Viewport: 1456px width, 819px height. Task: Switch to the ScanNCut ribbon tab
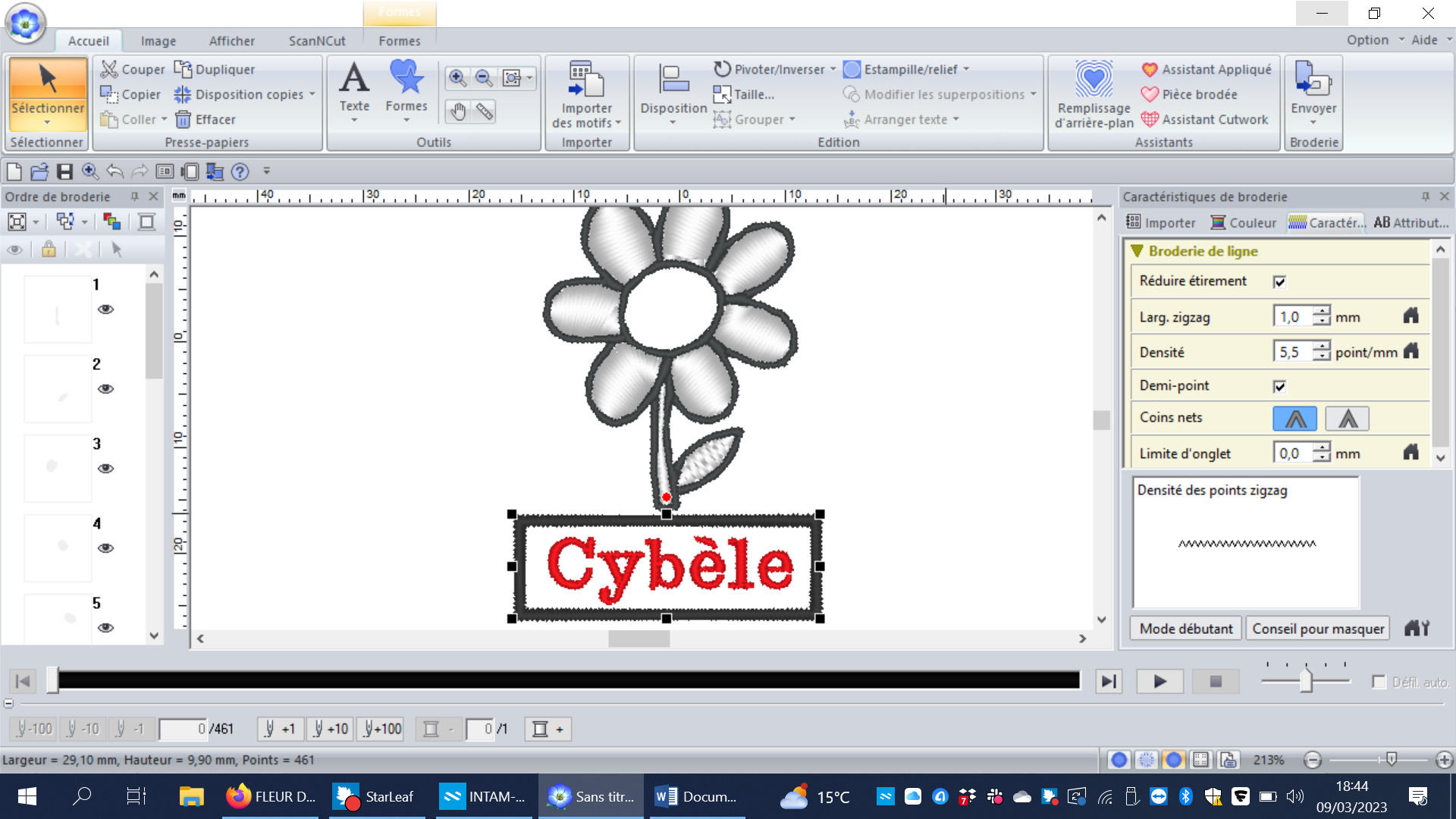coord(316,41)
